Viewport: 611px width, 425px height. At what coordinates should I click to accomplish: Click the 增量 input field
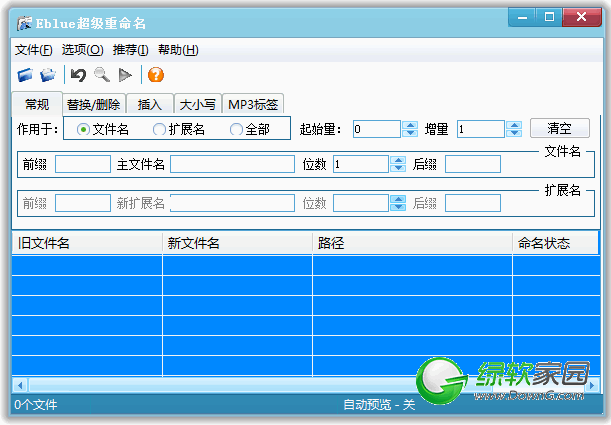pos(481,129)
